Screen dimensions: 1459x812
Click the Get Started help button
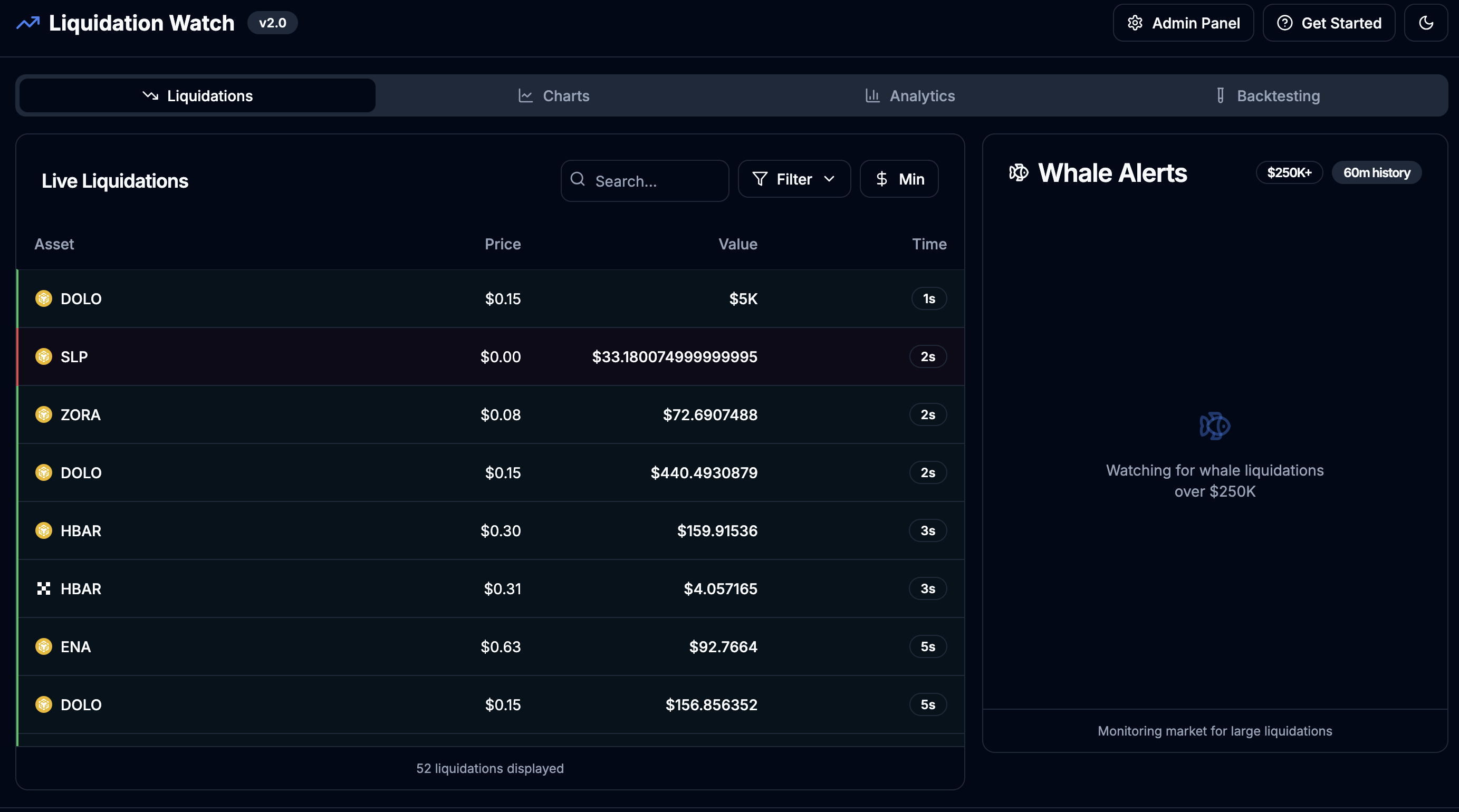coord(1328,23)
